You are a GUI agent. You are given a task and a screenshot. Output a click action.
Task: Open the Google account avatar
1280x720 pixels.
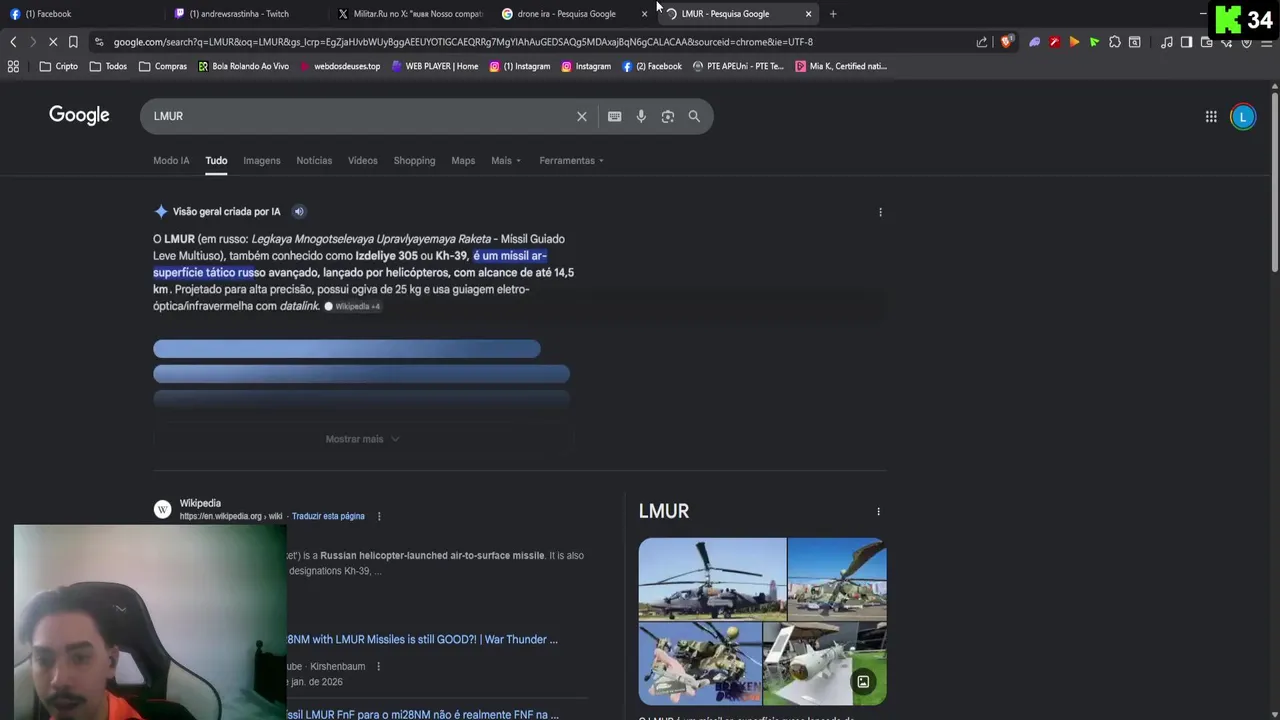pyautogui.click(x=1243, y=116)
